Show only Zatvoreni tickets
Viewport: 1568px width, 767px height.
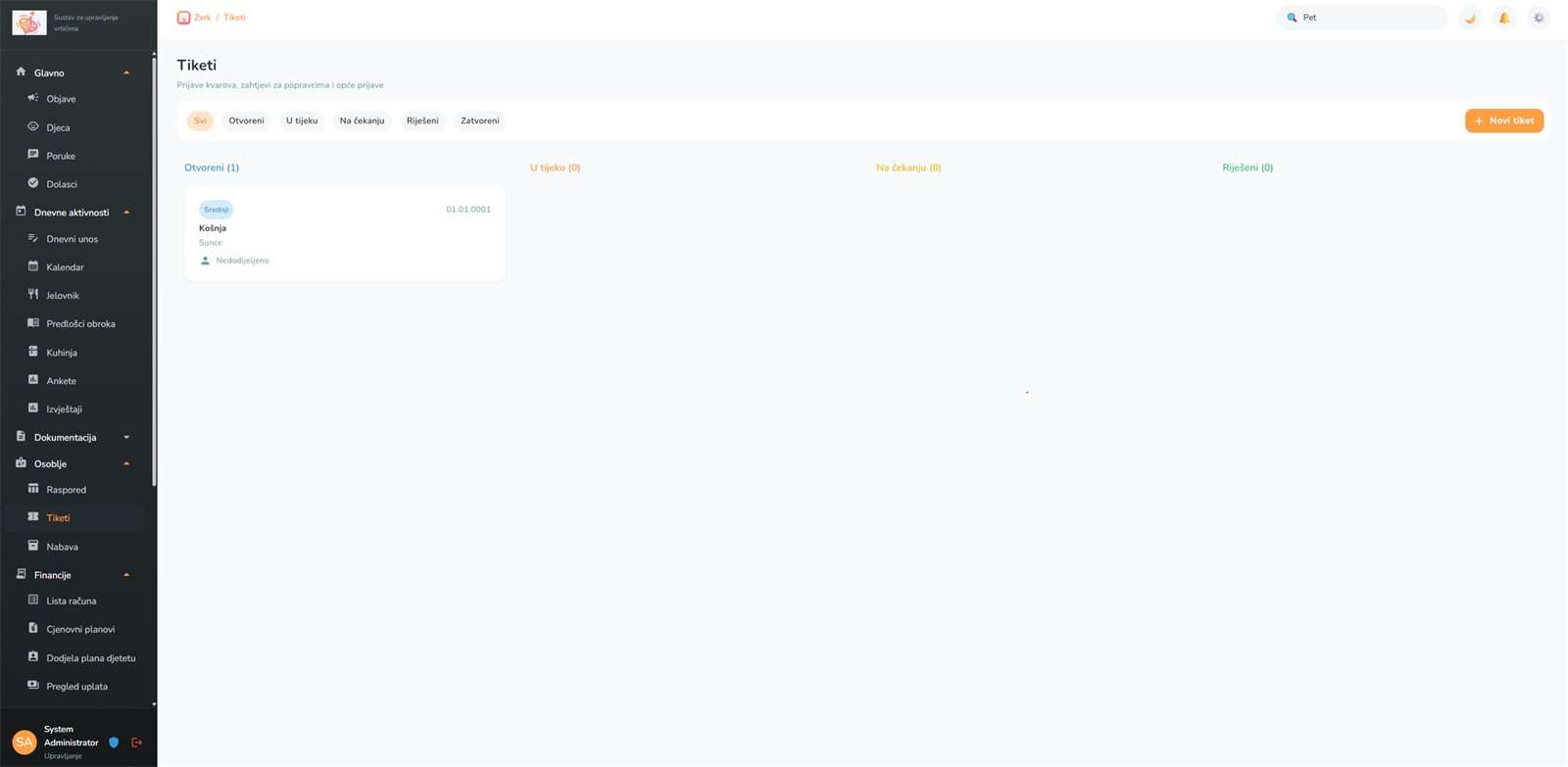pyautogui.click(x=480, y=120)
